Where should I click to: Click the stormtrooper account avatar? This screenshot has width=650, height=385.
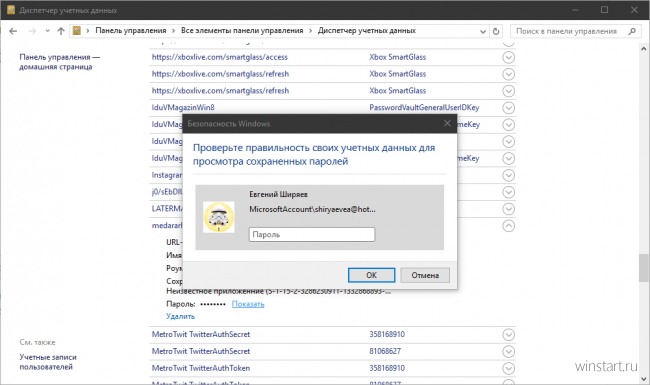[x=219, y=217]
